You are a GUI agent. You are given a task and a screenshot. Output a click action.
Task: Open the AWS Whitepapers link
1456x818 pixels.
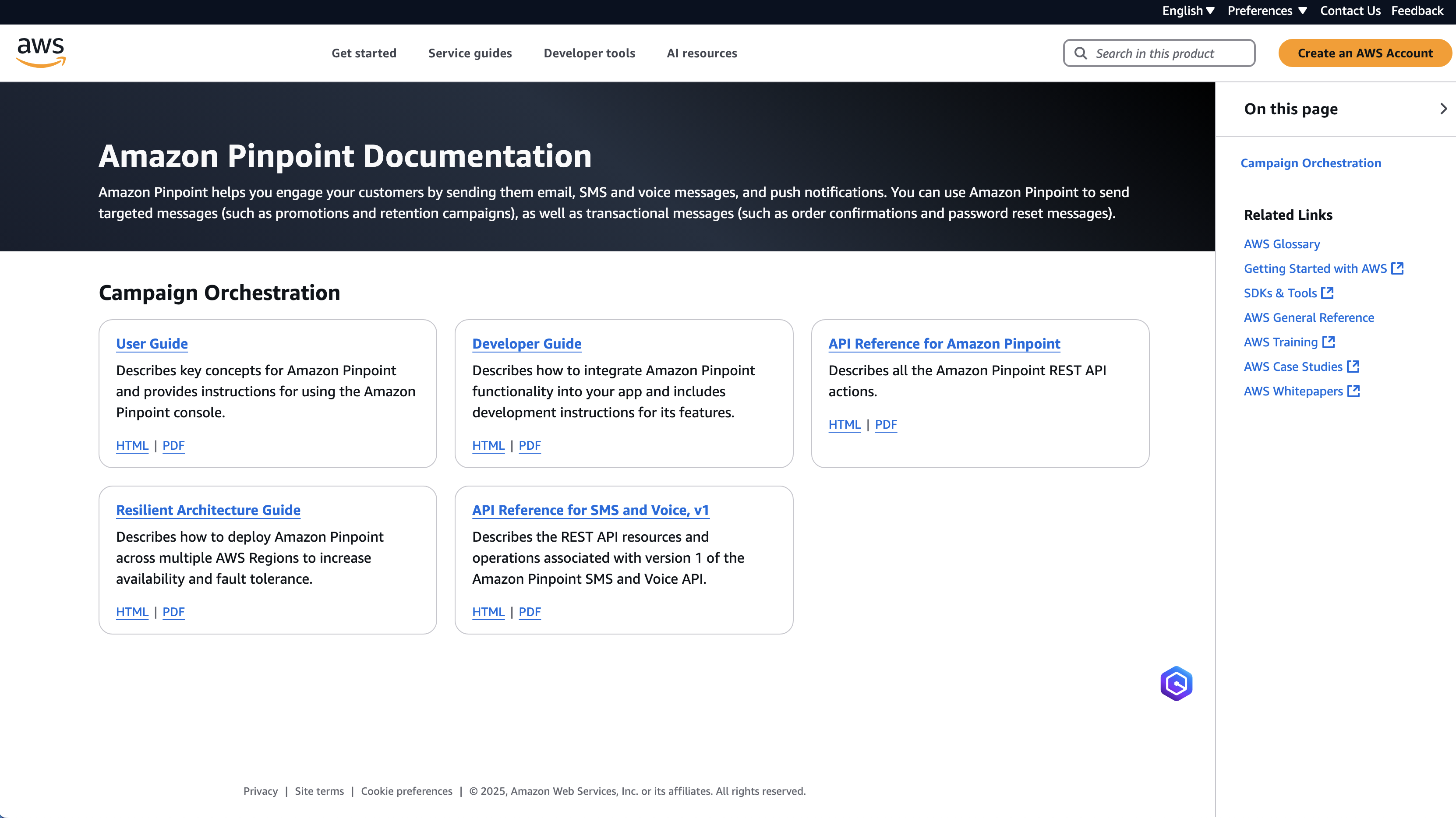point(1293,391)
